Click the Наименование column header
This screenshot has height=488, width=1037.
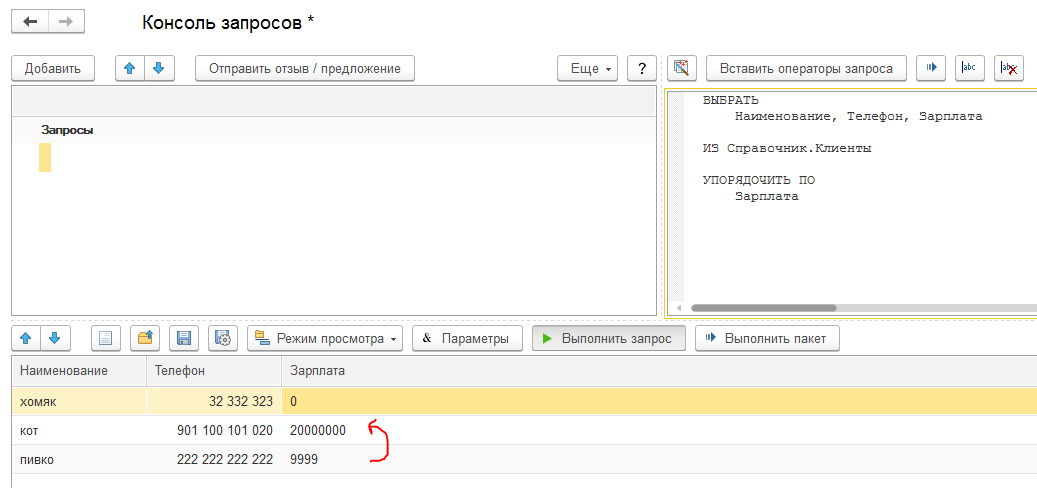pyautogui.click(x=79, y=372)
